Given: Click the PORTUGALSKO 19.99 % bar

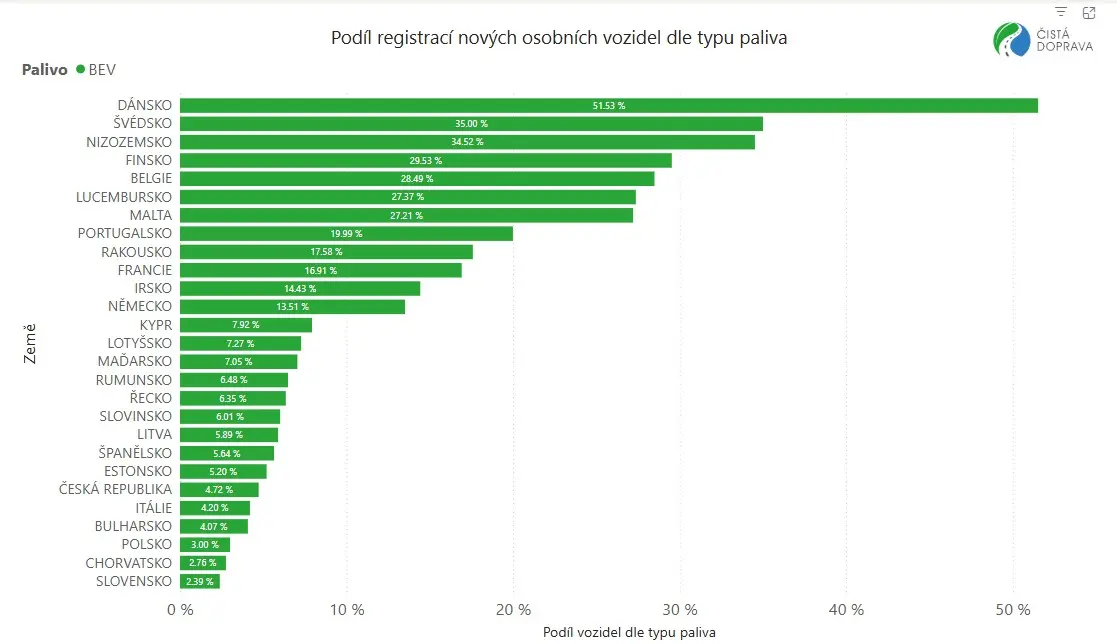Looking at the screenshot, I should (346, 234).
